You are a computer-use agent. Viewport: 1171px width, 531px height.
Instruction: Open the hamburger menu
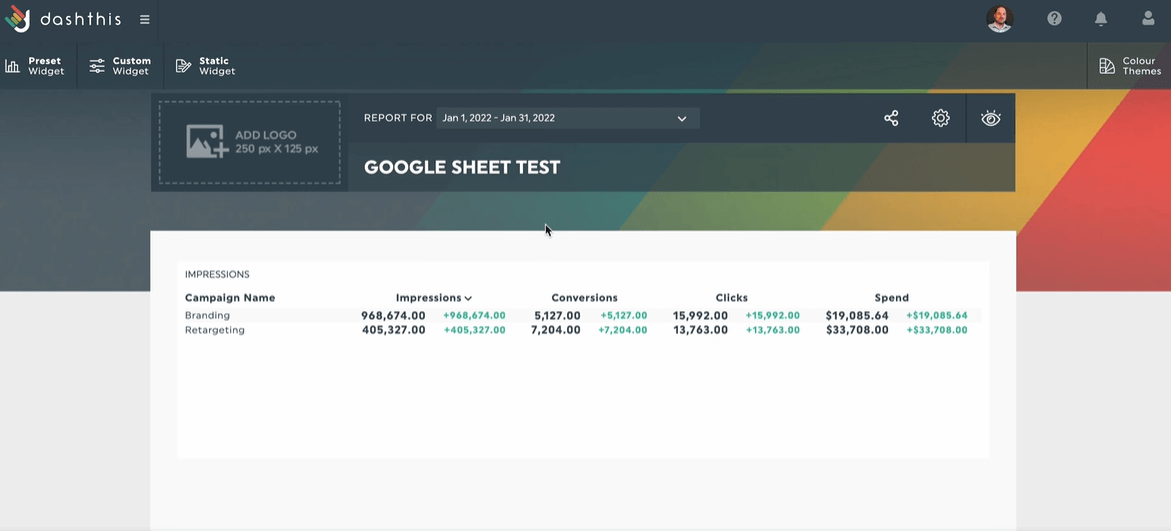tap(145, 19)
